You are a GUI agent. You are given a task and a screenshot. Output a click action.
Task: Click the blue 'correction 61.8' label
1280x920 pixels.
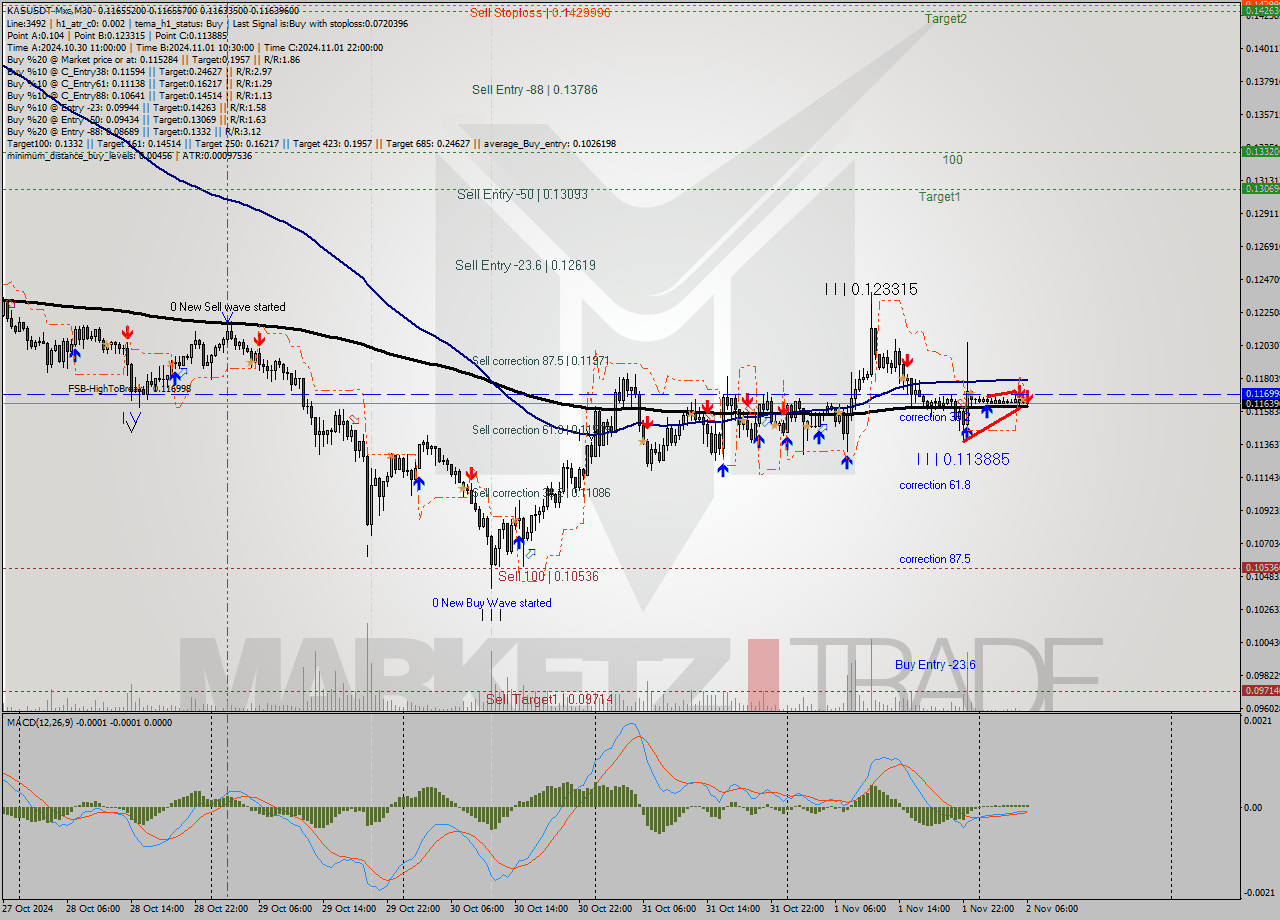935,485
